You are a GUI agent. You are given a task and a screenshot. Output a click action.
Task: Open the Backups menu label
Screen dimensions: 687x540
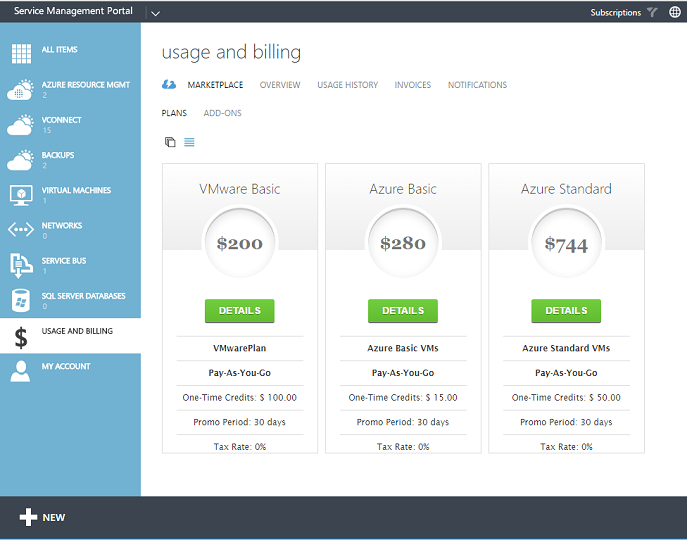click(x=58, y=155)
